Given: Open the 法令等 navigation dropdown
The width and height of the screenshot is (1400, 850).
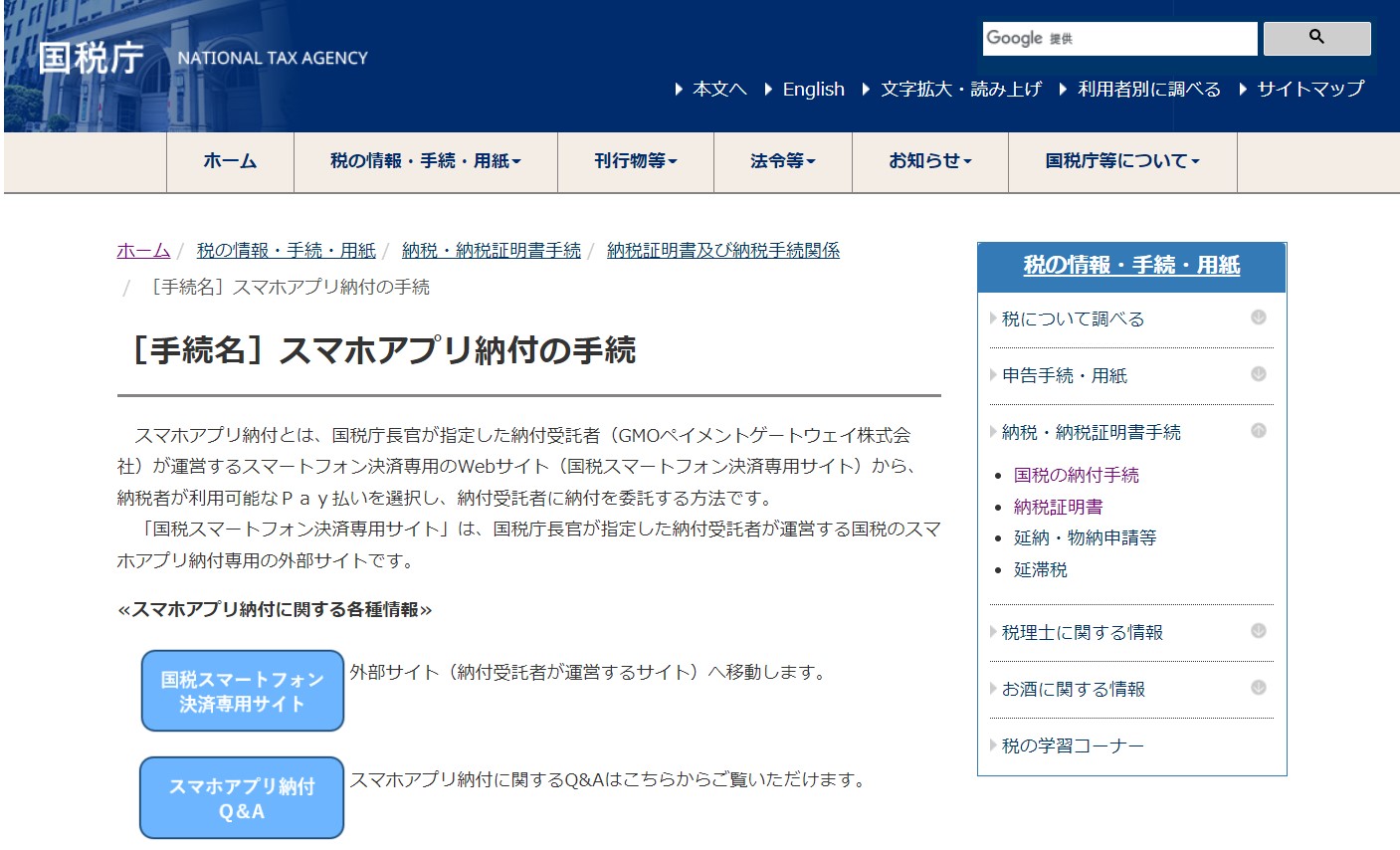Looking at the screenshot, I should [x=782, y=161].
